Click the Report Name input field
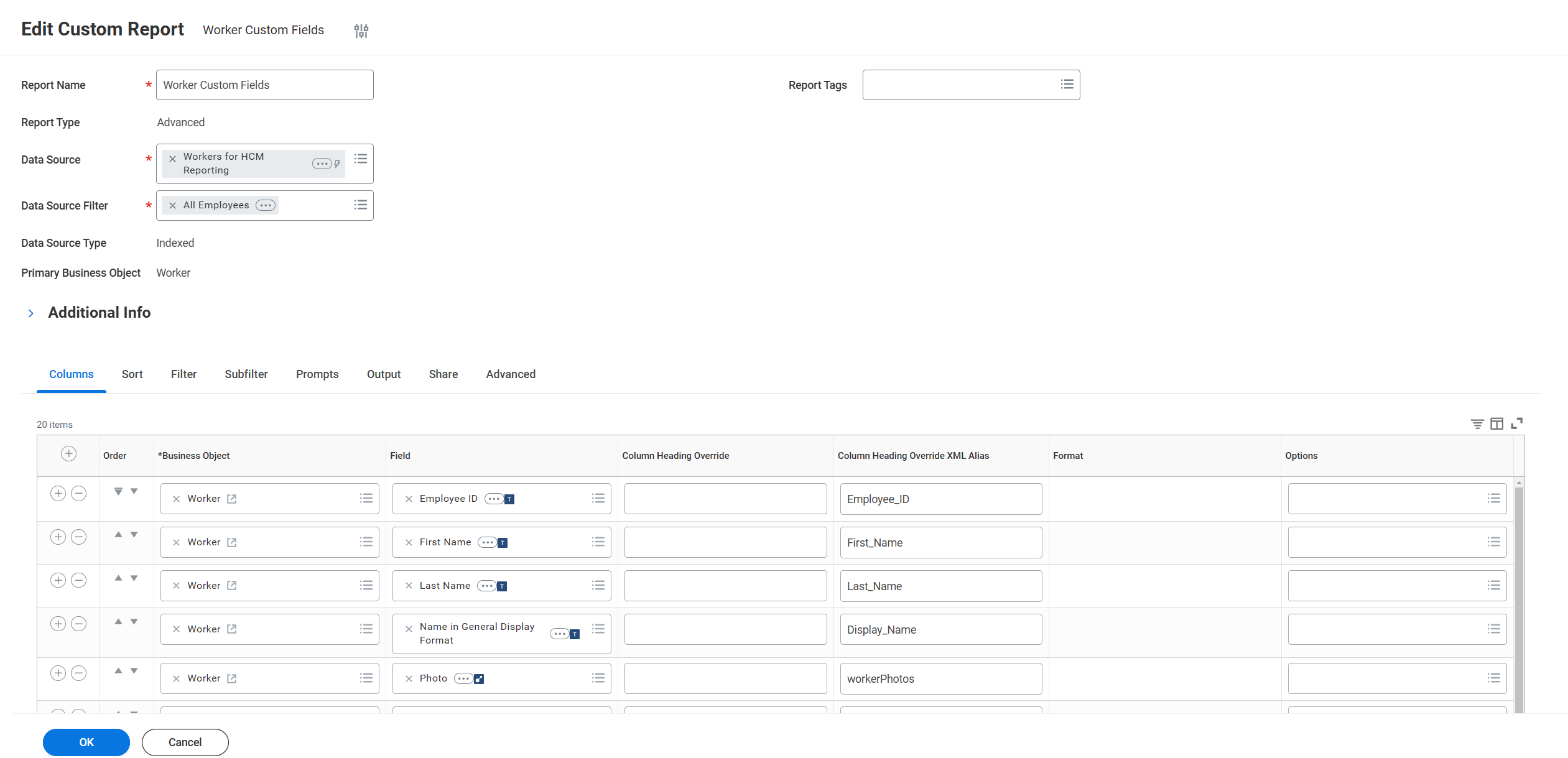 coord(264,85)
